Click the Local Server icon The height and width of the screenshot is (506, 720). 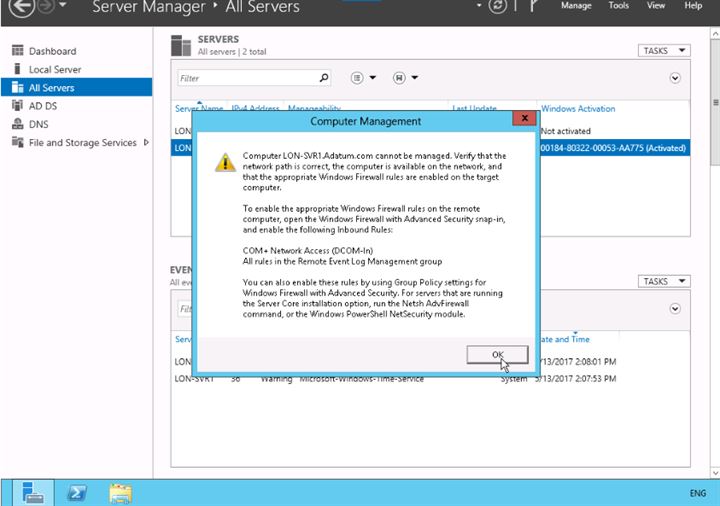tap(17, 69)
